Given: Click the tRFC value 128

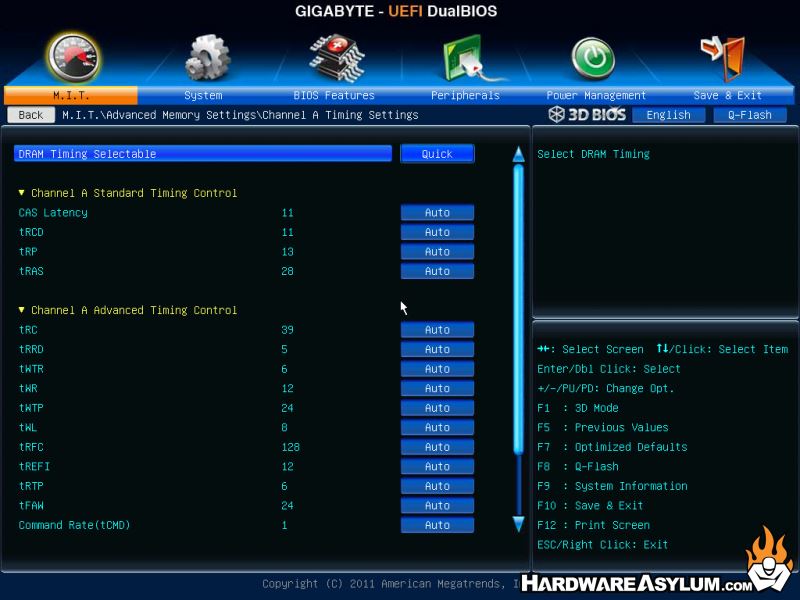Looking at the screenshot, I should tap(290, 447).
